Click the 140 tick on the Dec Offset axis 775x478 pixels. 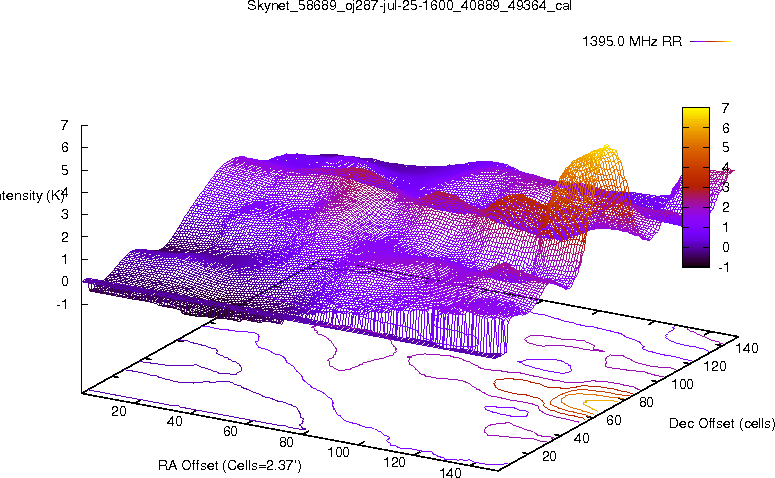coord(747,348)
